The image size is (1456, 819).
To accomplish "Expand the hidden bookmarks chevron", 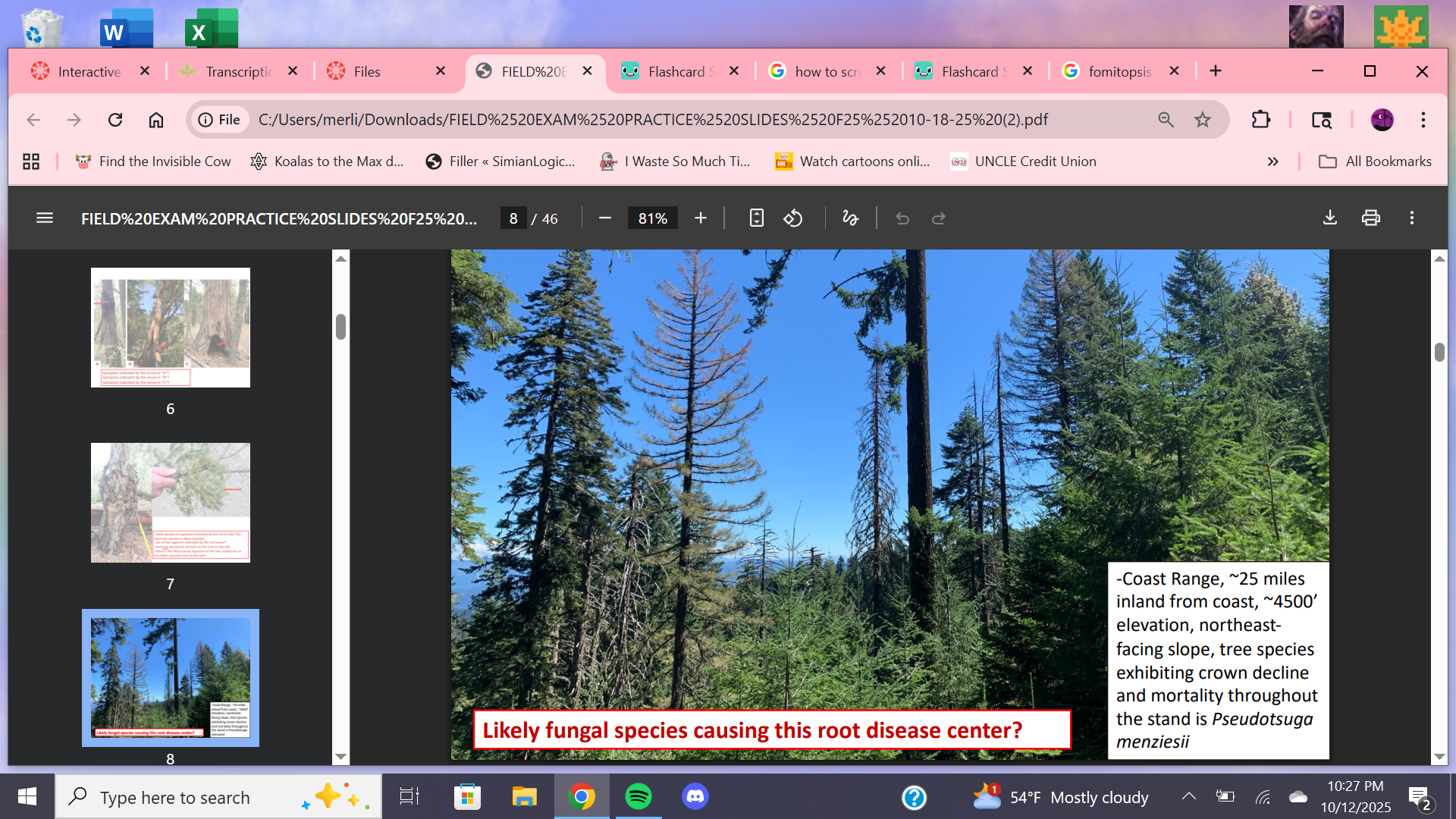I will pyautogui.click(x=1272, y=162).
